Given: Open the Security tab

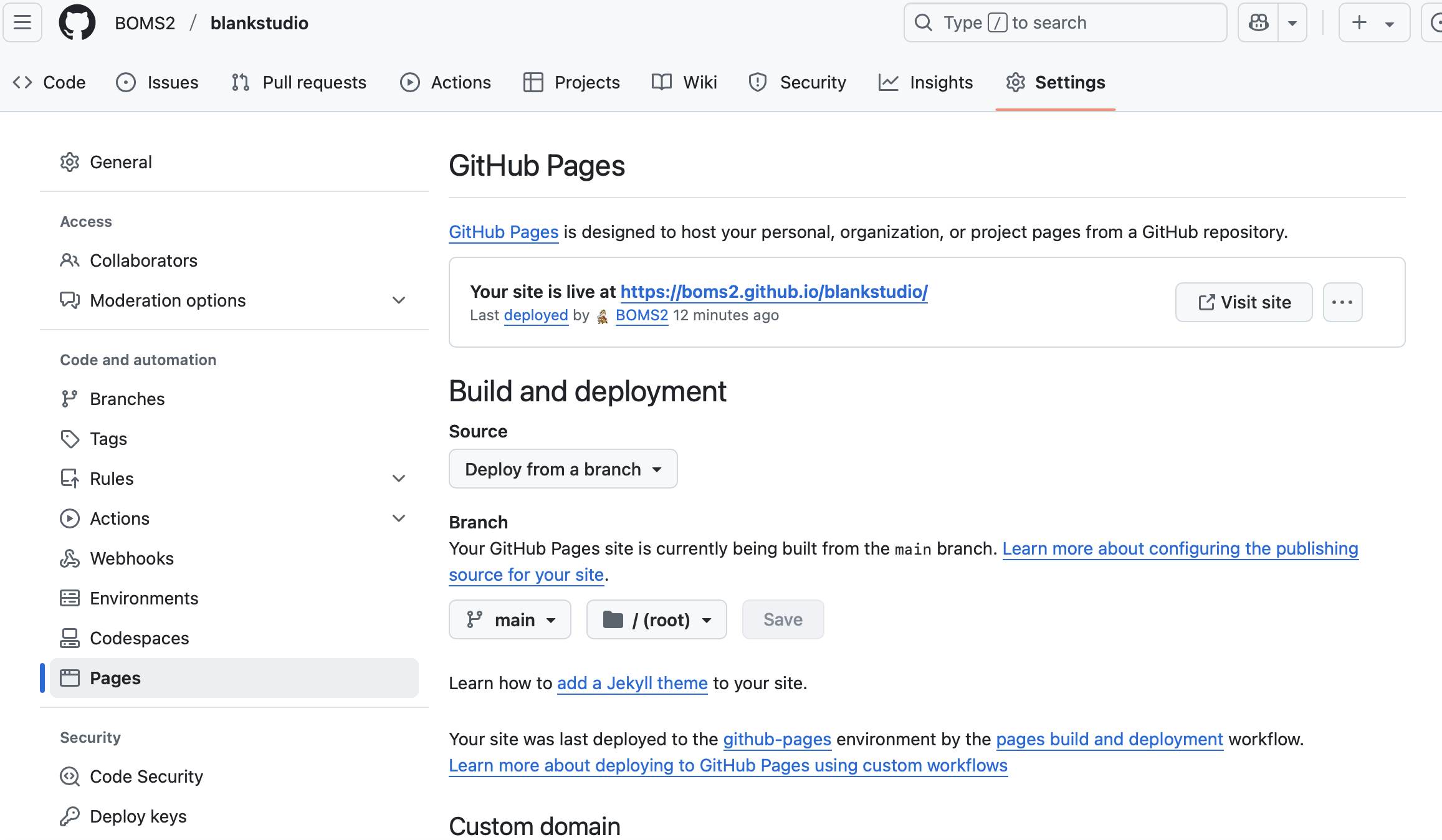Looking at the screenshot, I should tap(798, 82).
